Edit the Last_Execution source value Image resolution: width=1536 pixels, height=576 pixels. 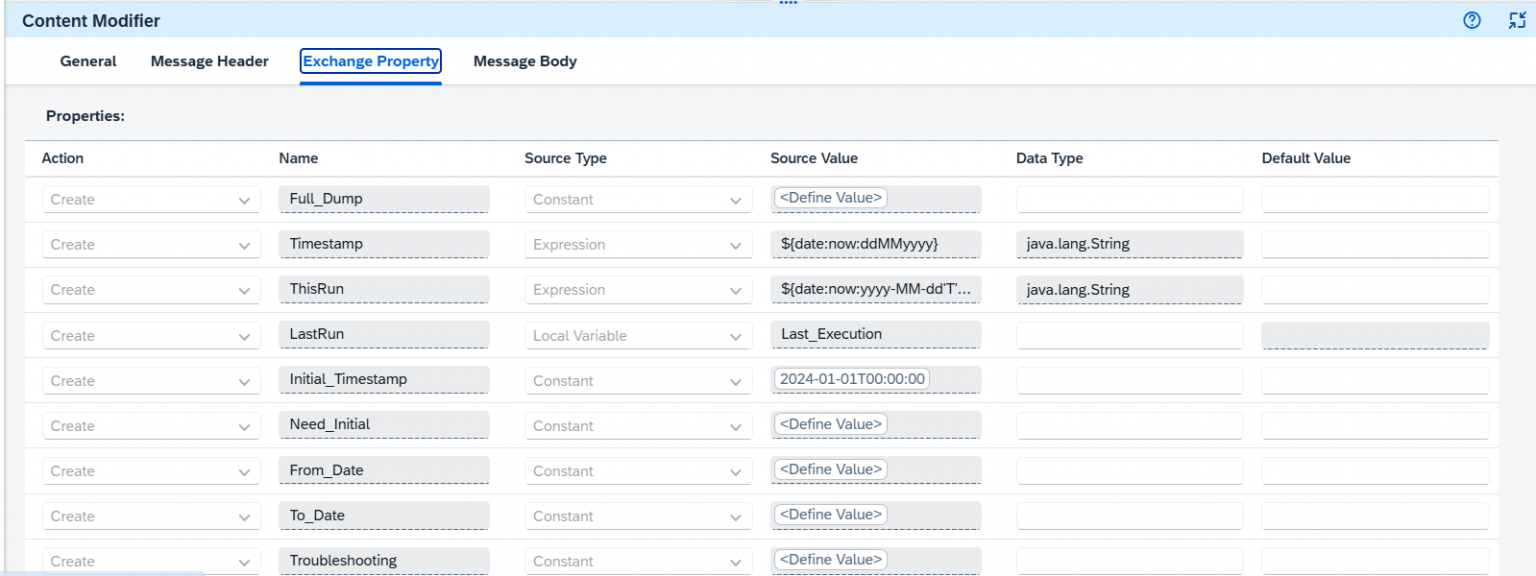tap(875, 334)
